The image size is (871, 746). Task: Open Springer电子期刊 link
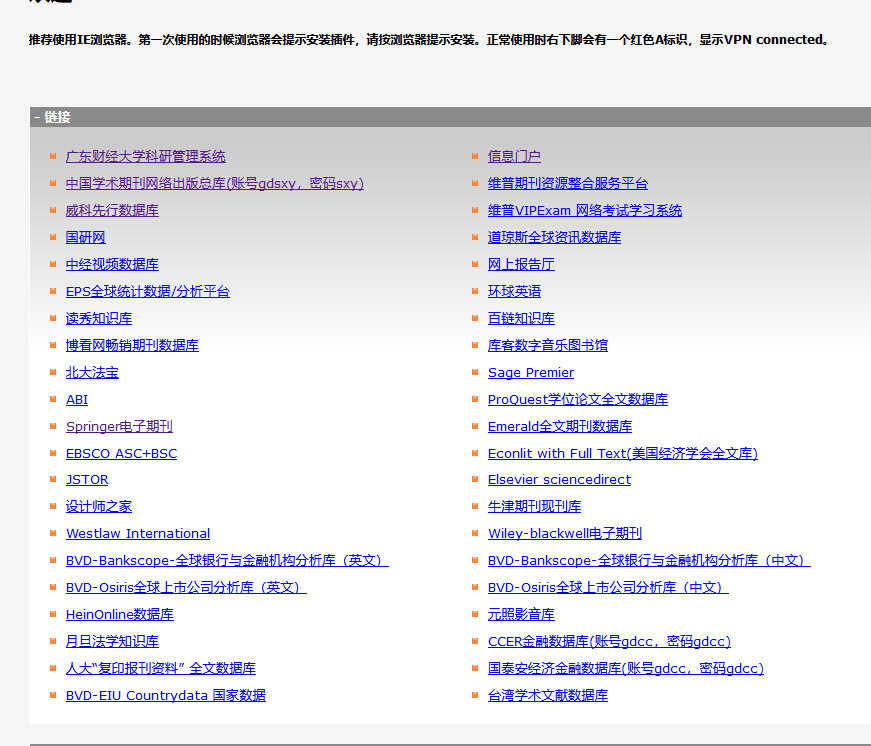point(119,427)
